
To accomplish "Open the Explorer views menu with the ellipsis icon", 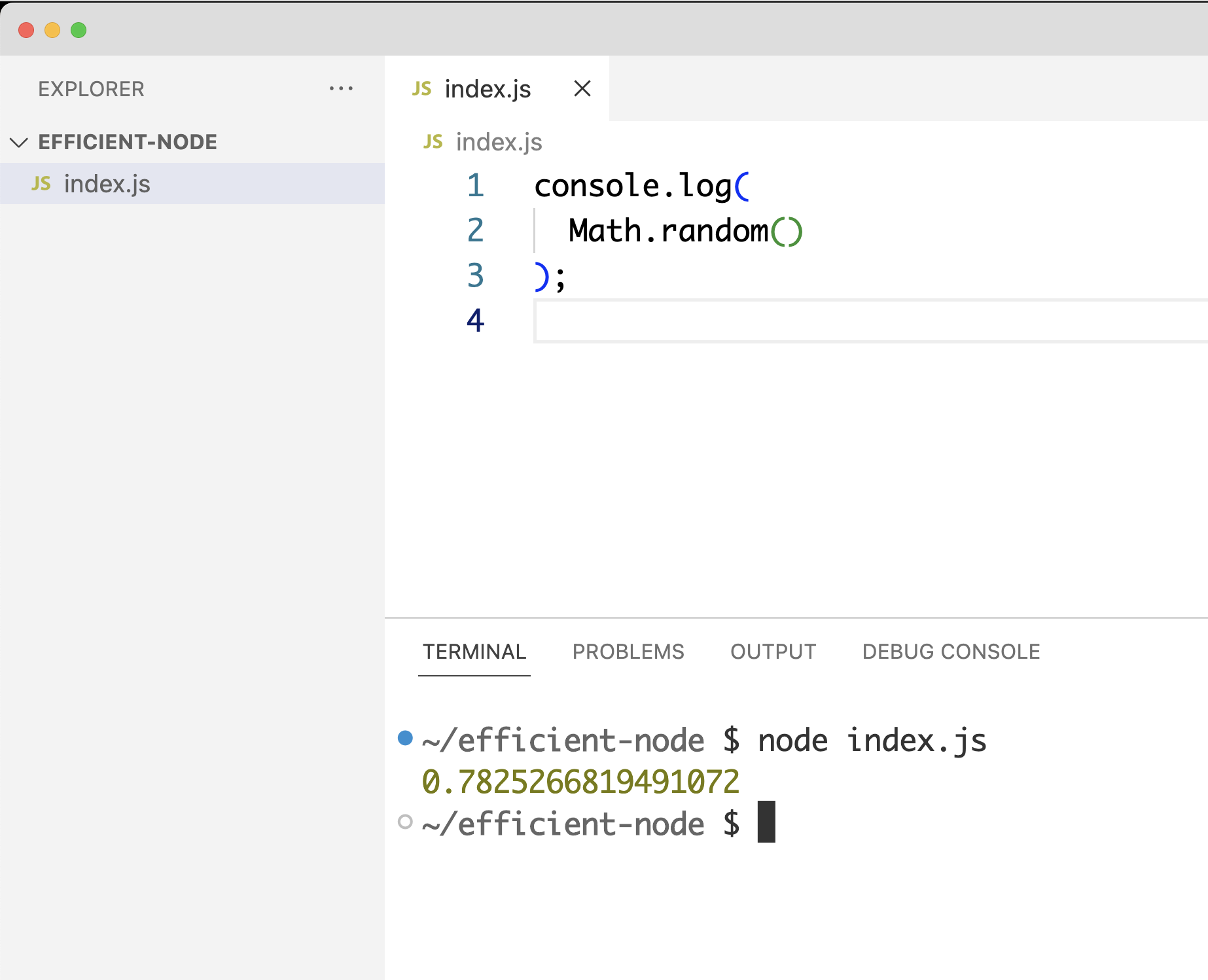I will [341, 88].
